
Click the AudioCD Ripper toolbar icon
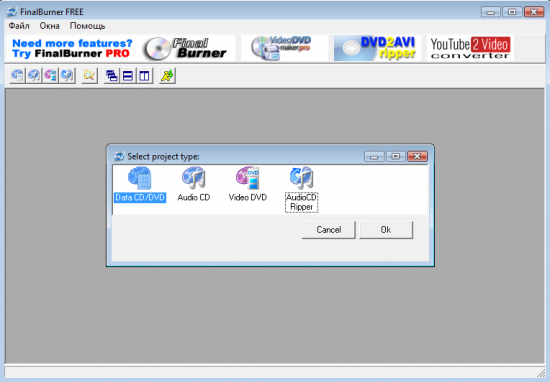pyautogui.click(x=67, y=76)
